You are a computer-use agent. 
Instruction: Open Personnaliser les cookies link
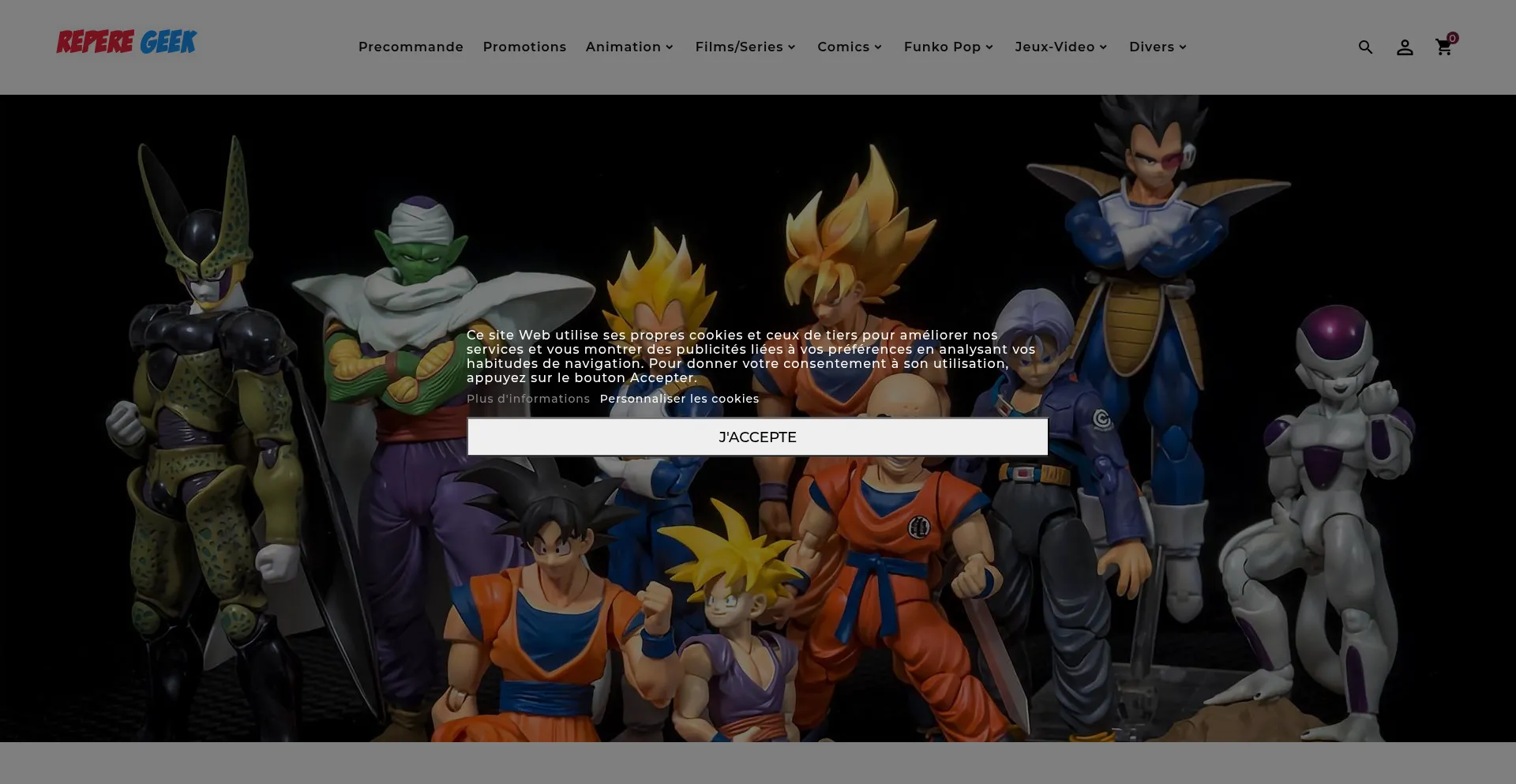pos(679,399)
